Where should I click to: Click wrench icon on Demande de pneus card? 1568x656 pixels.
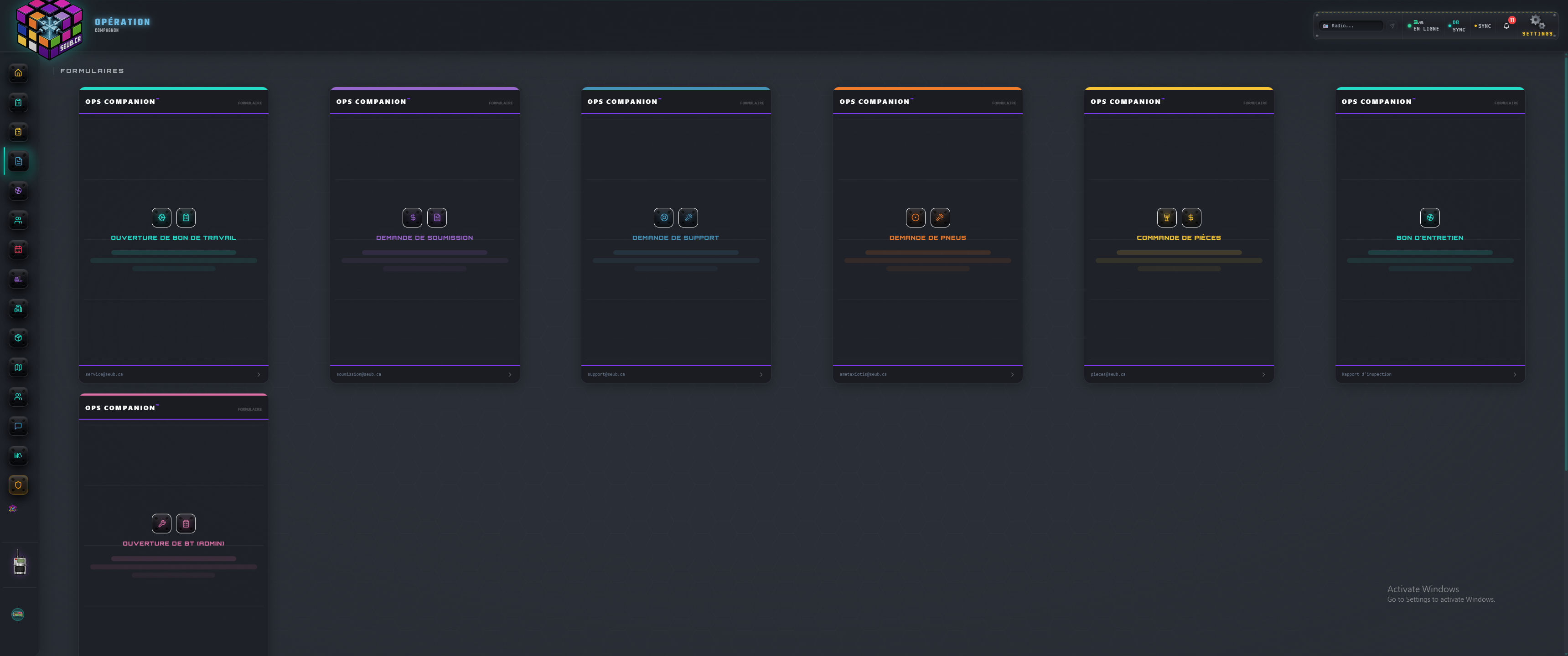click(940, 217)
